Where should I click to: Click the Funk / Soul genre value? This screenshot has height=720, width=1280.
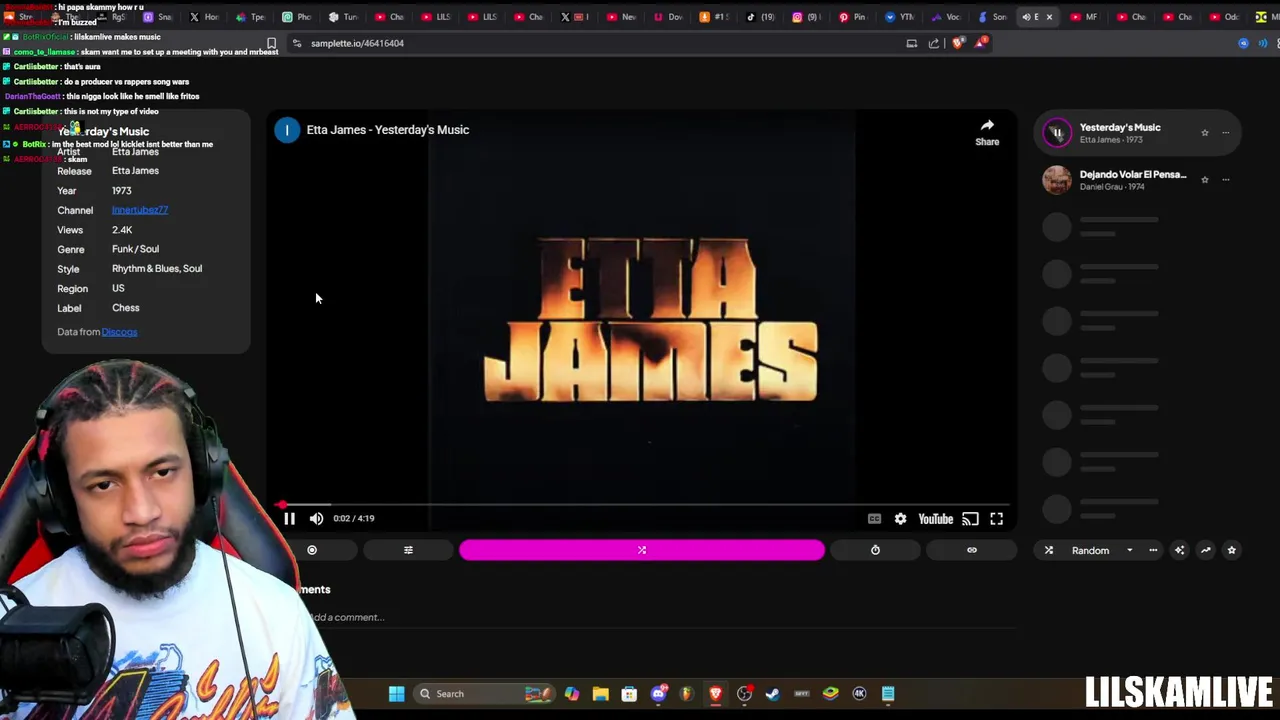(135, 249)
